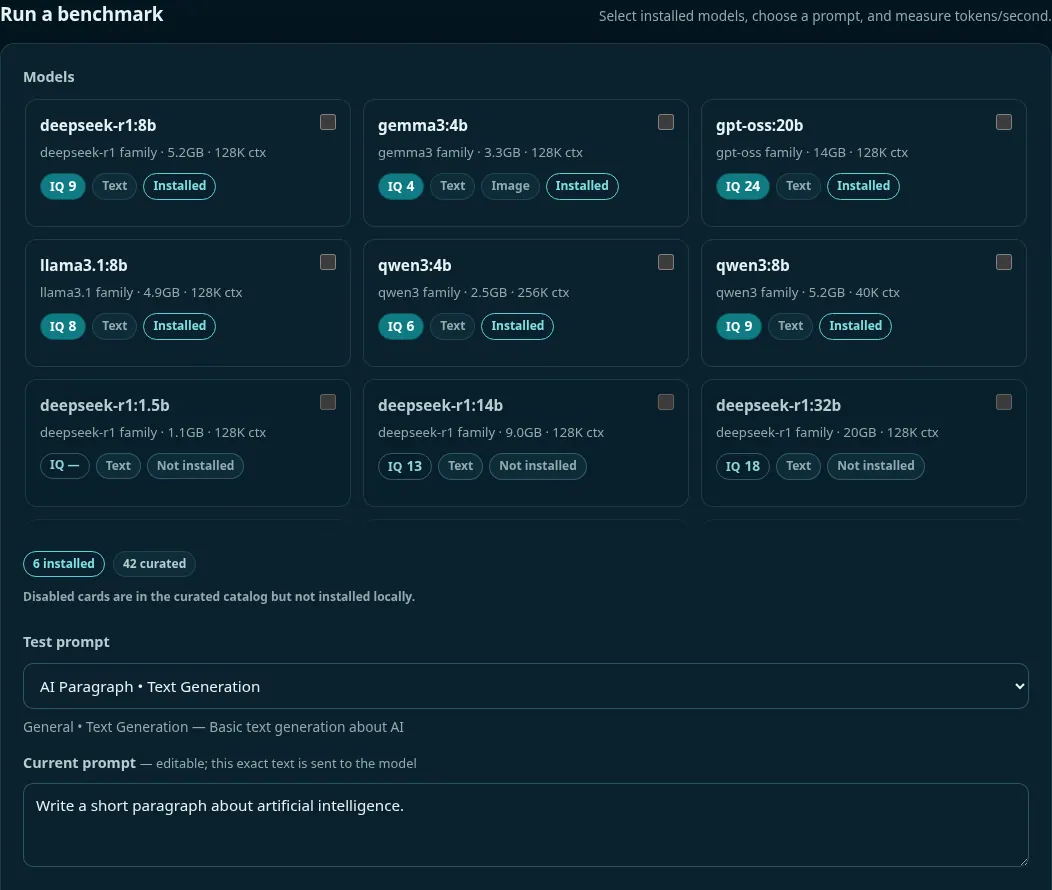Image resolution: width=1052 pixels, height=890 pixels.
Task: Click the gpt-oss:20b model title
Action: point(759,125)
